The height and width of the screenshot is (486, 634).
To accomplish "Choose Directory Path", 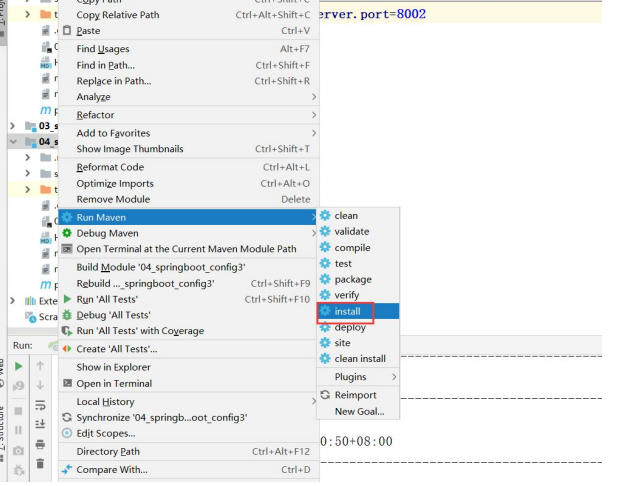I will point(188,451).
